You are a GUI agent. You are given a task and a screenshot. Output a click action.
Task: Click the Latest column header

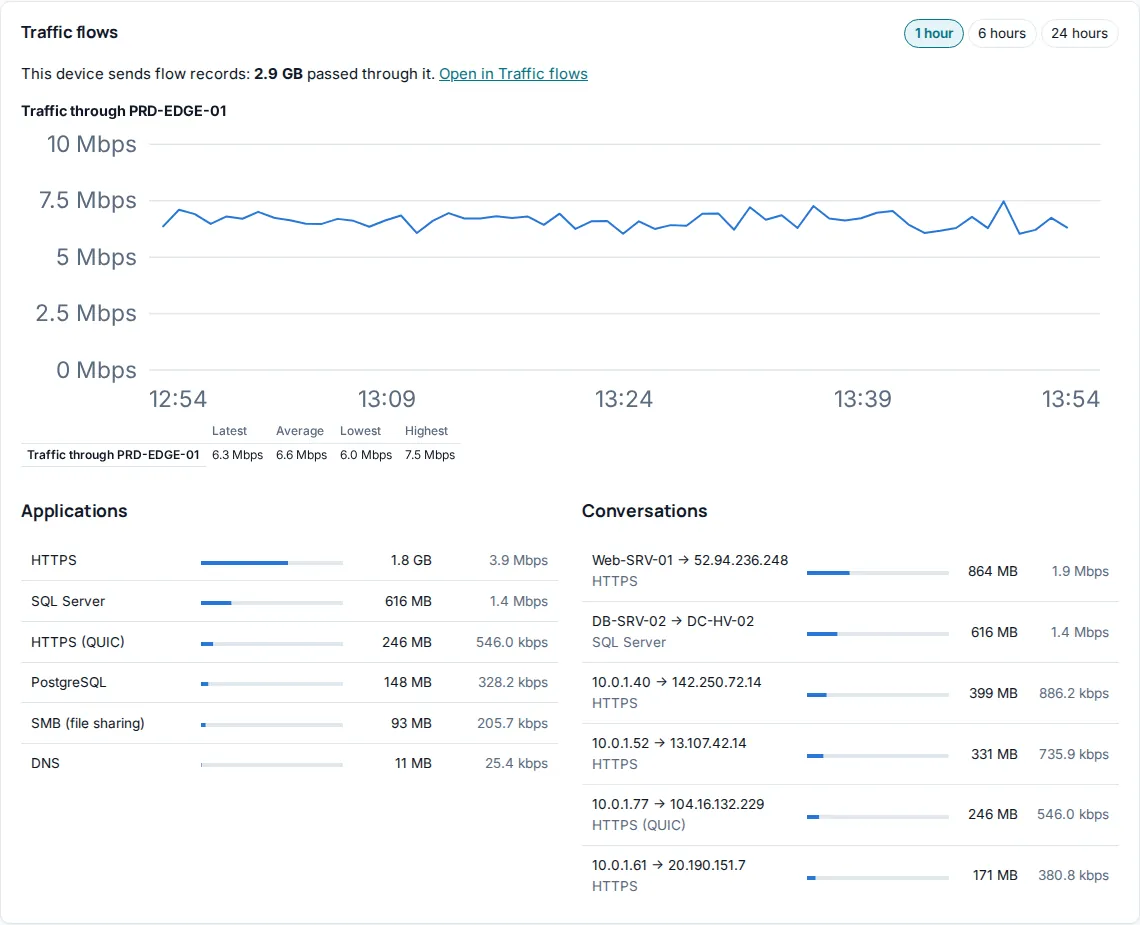coord(229,431)
